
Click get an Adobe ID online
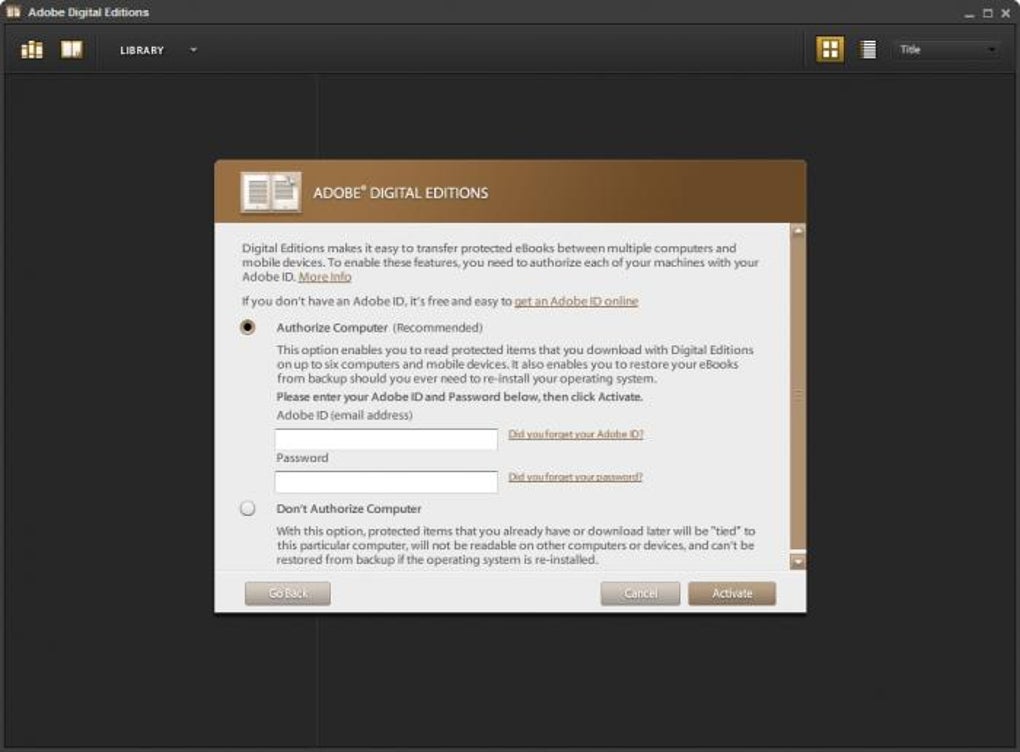(x=575, y=300)
